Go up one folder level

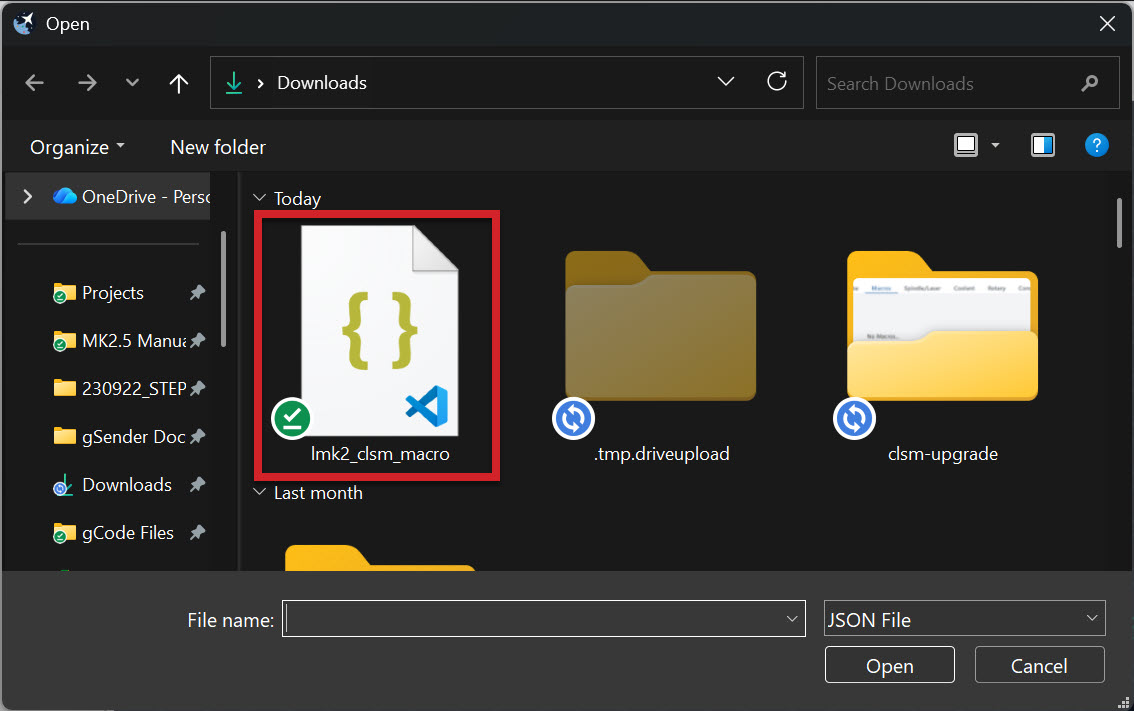(x=179, y=83)
